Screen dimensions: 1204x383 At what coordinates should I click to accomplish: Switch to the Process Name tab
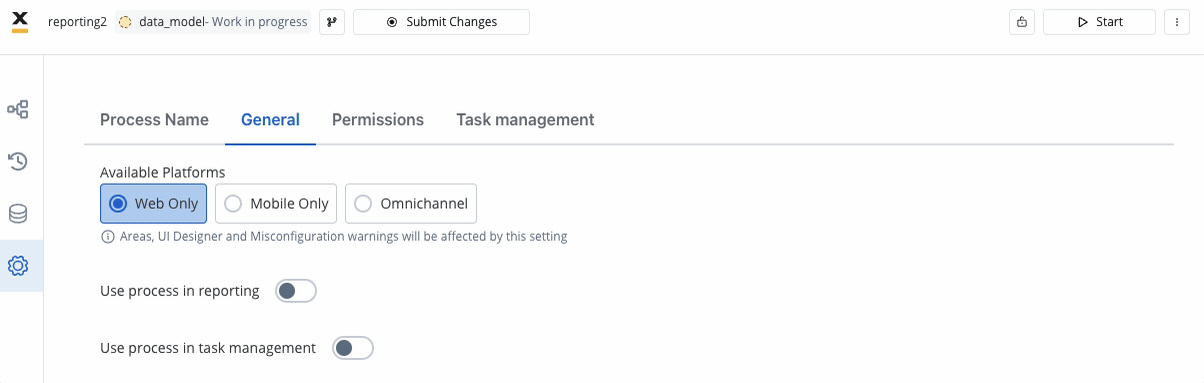pyautogui.click(x=154, y=120)
